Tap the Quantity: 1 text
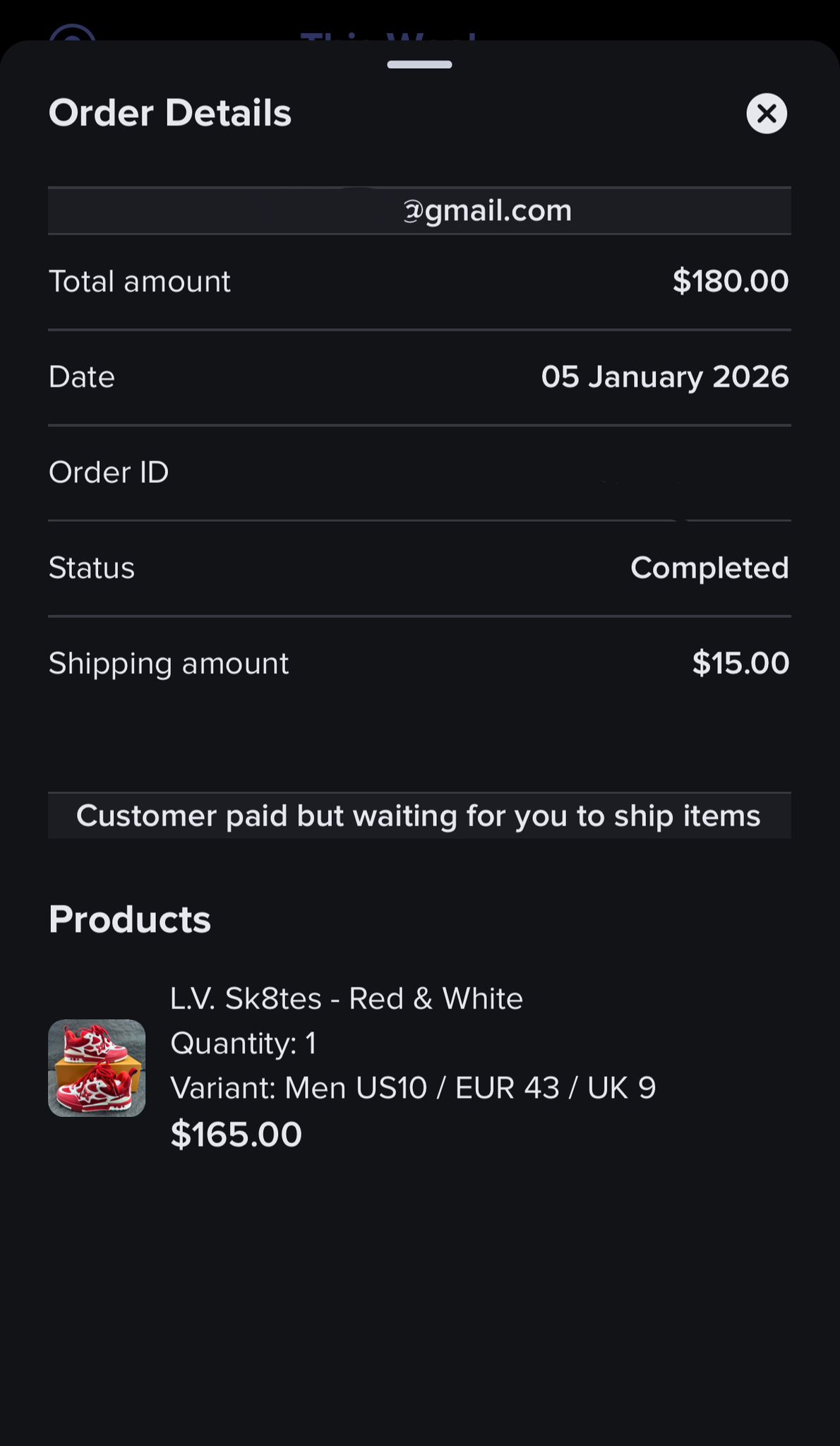Viewport: 840px width, 1446px height. [244, 1044]
